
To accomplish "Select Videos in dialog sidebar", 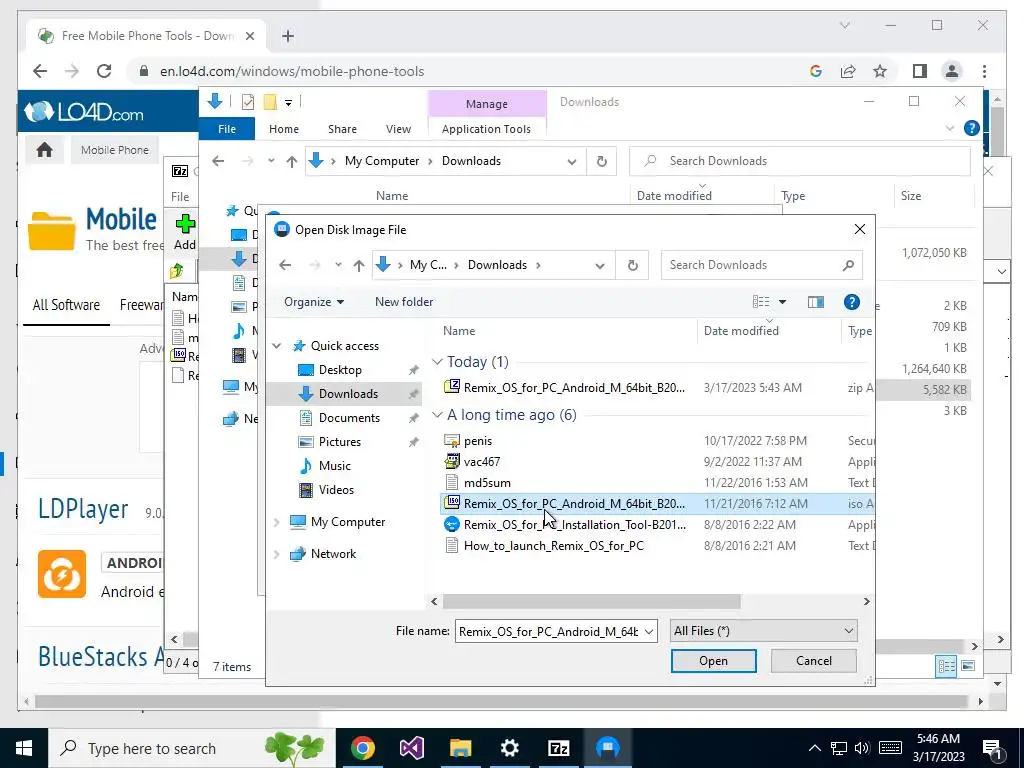I will coord(336,490).
